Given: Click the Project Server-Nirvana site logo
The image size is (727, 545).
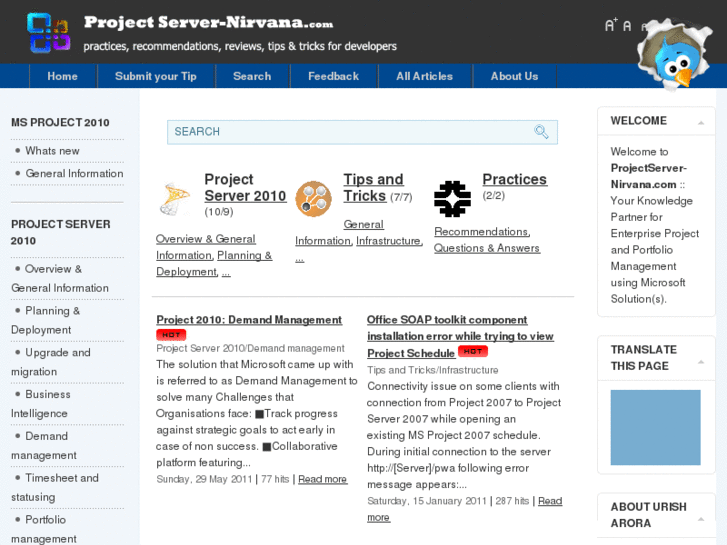Looking at the screenshot, I should click(49, 32).
